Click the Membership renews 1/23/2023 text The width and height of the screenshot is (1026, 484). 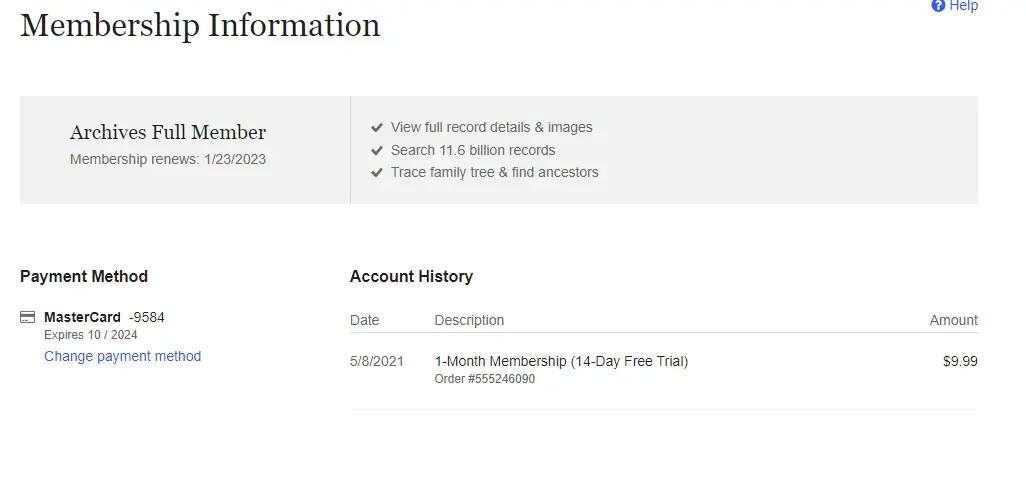168,159
